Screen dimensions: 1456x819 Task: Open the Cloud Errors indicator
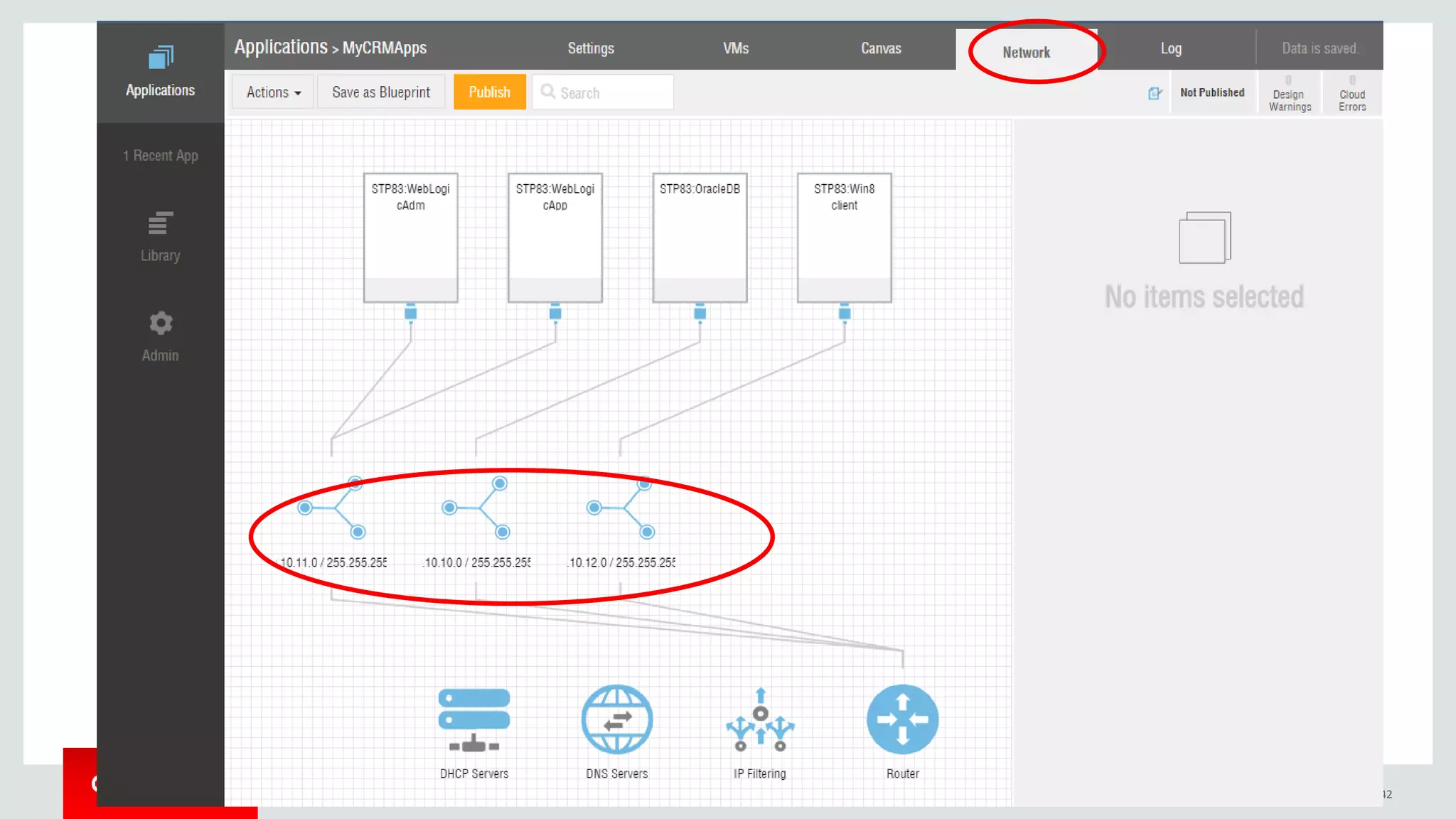pyautogui.click(x=1352, y=93)
